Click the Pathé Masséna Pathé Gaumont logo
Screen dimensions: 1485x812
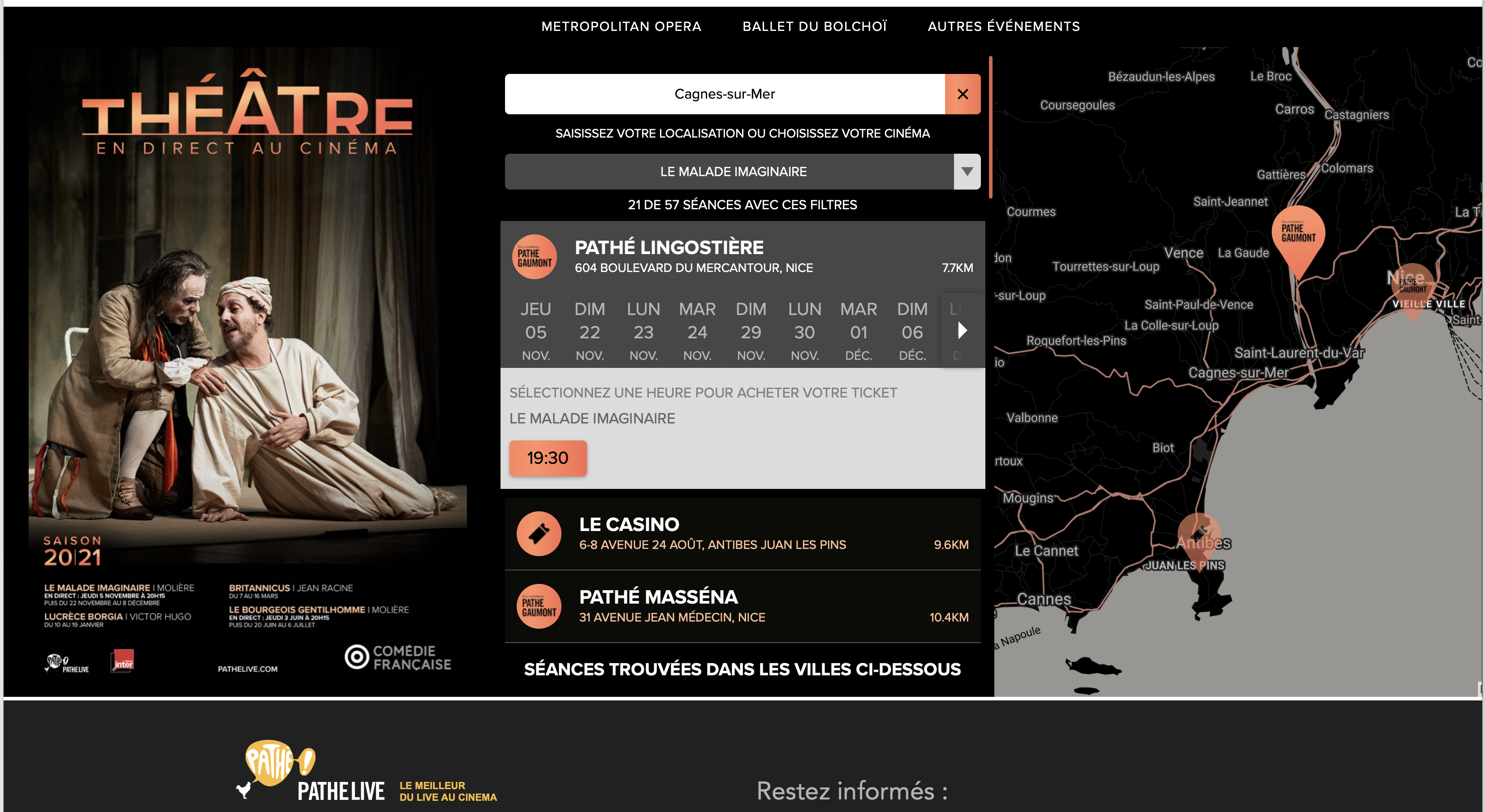(539, 606)
